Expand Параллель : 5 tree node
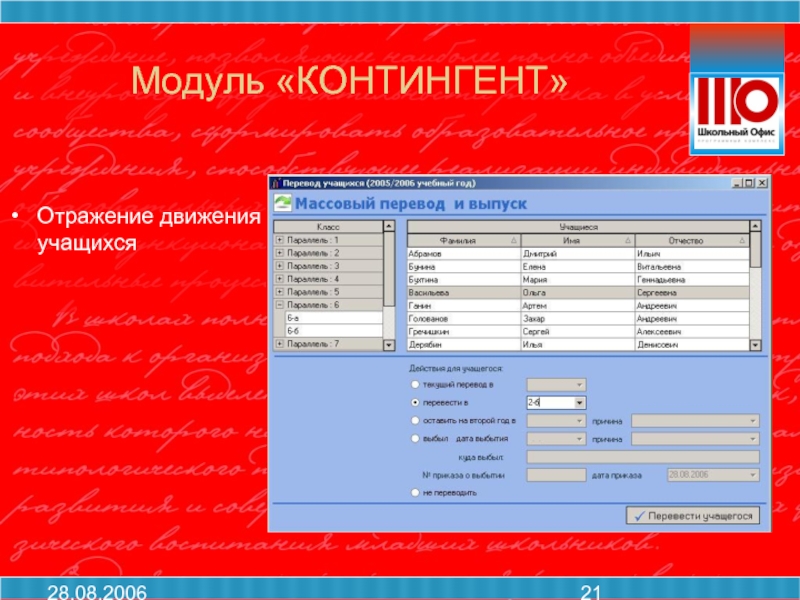 [280, 292]
